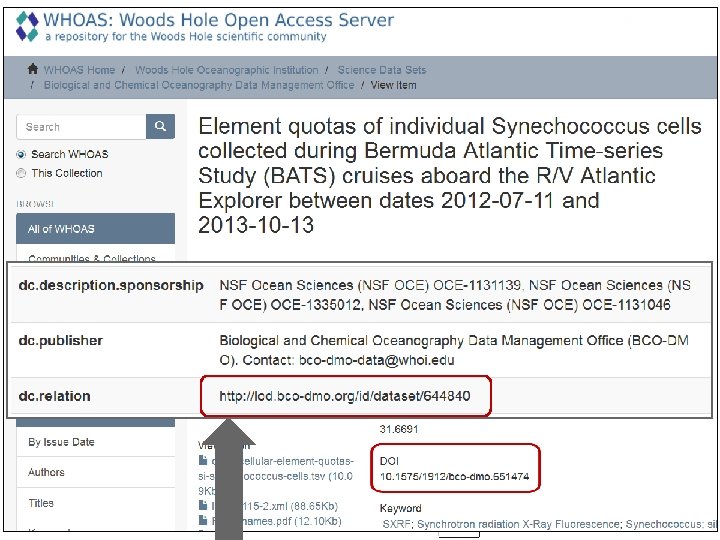Click the Synechococcus keyword link
Image resolution: width=720 pixels, height=540 pixels.
663,524
